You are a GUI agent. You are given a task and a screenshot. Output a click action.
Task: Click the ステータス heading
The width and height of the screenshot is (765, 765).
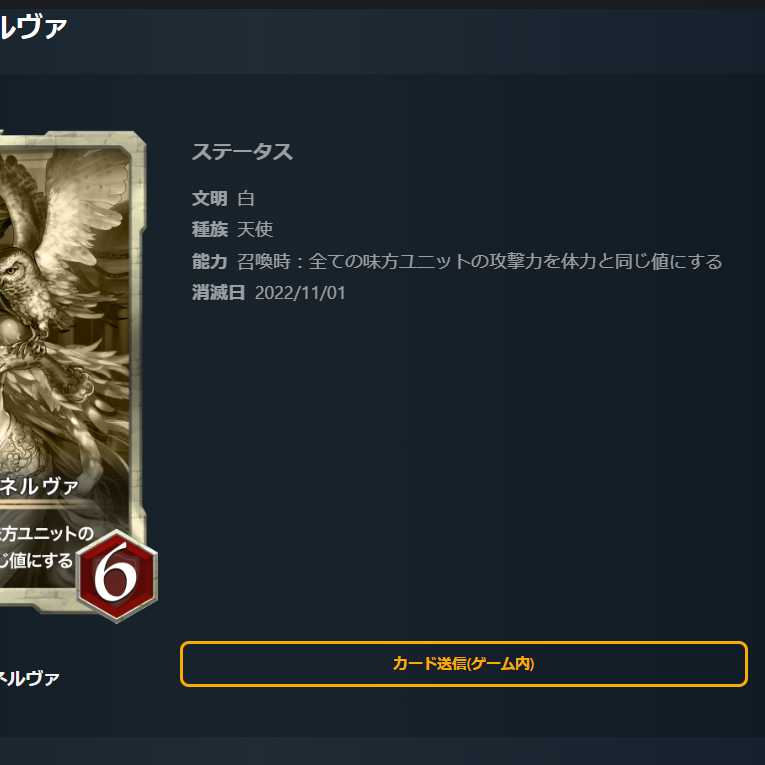tap(242, 152)
